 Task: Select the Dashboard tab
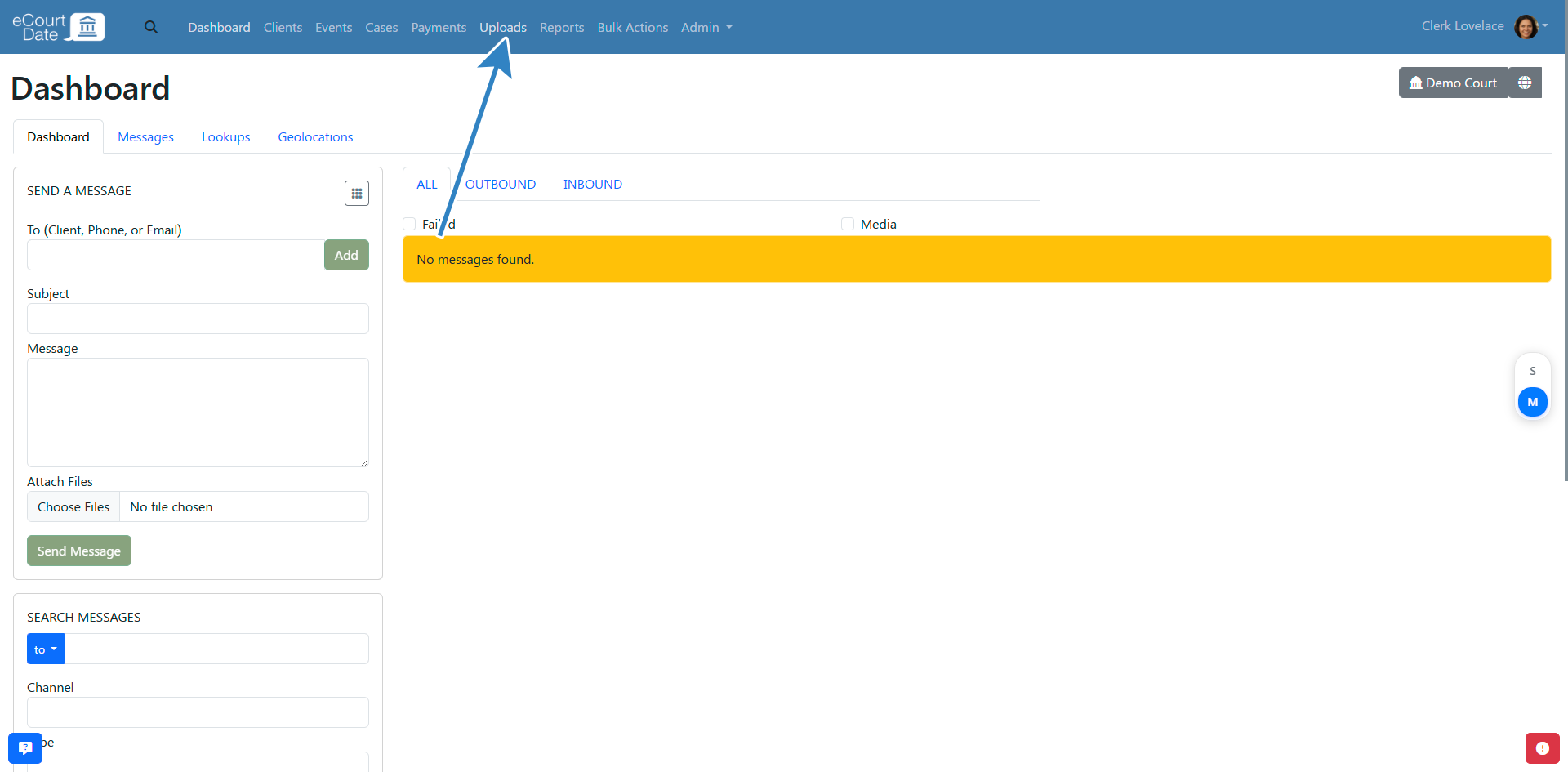click(58, 136)
